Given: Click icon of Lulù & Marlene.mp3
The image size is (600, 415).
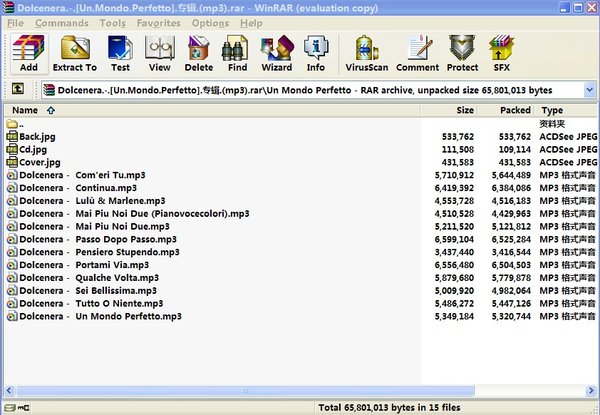Looking at the screenshot, I should 12,201.
